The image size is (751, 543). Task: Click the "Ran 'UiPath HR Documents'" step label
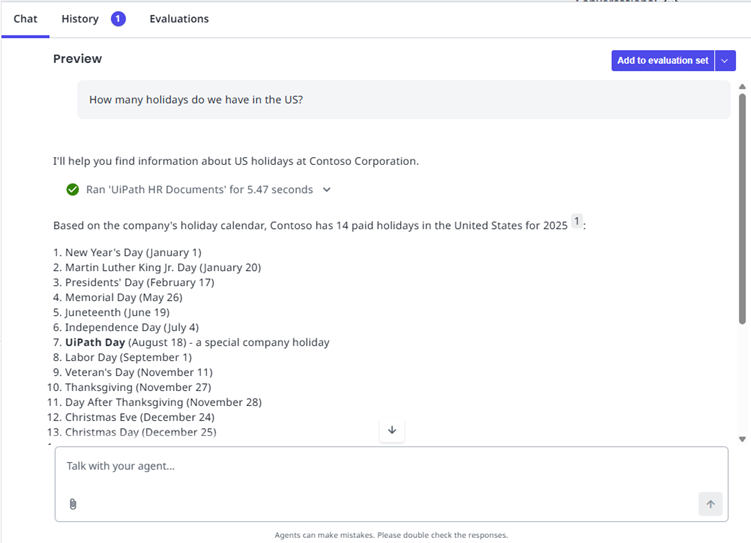pos(199,189)
